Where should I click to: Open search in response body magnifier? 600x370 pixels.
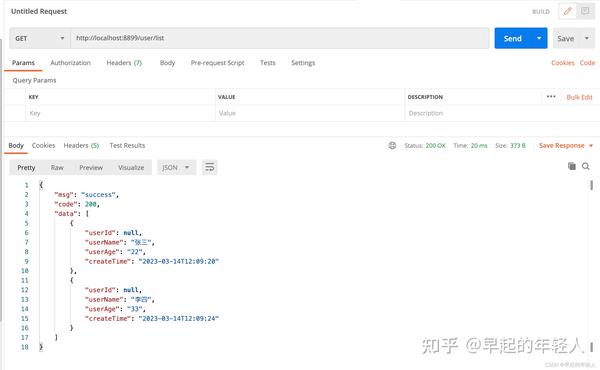click(x=586, y=166)
